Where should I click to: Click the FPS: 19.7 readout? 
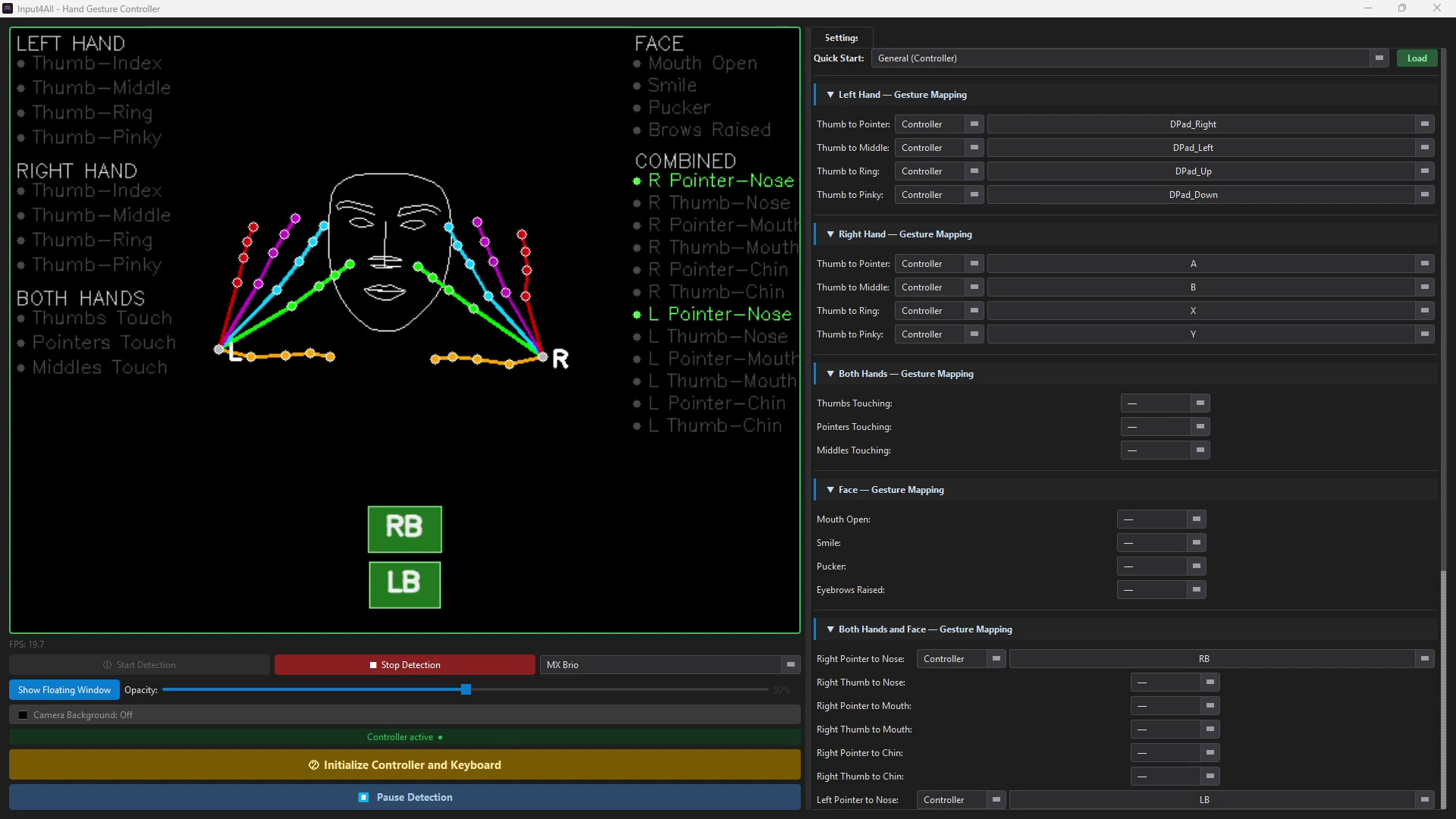27,645
